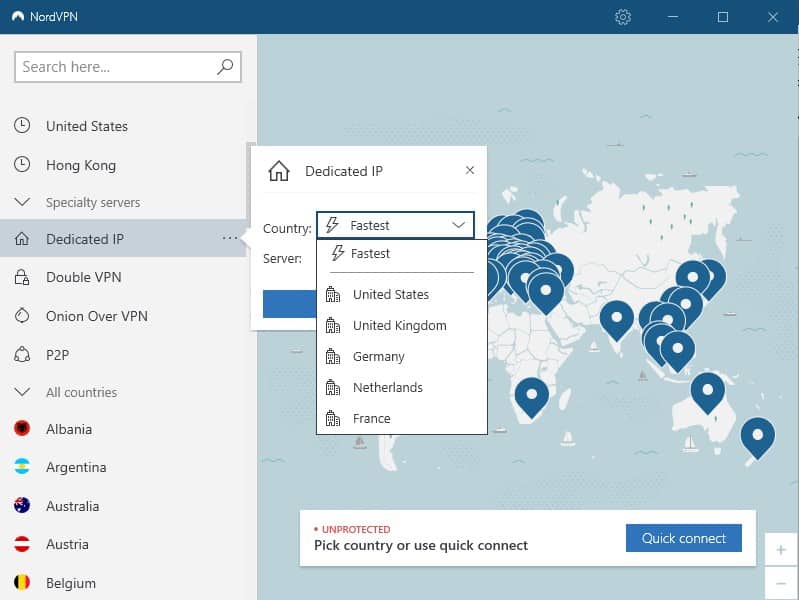Click the Onion Over VPN icon
The image size is (799, 600).
click(x=22, y=316)
